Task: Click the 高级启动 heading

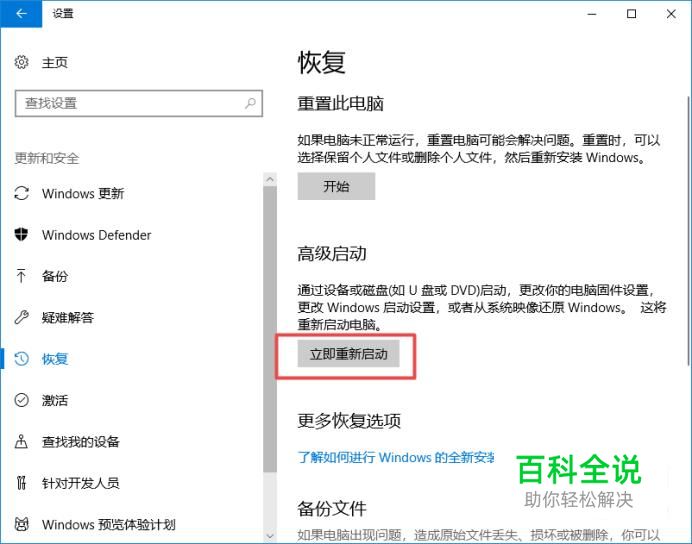Action: click(x=332, y=254)
